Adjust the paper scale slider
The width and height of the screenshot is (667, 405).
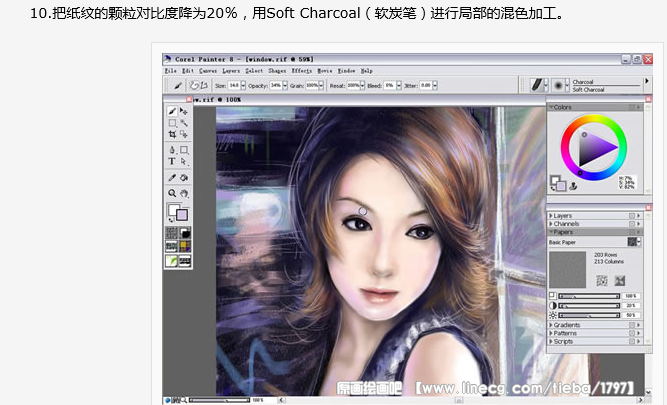[589, 296]
